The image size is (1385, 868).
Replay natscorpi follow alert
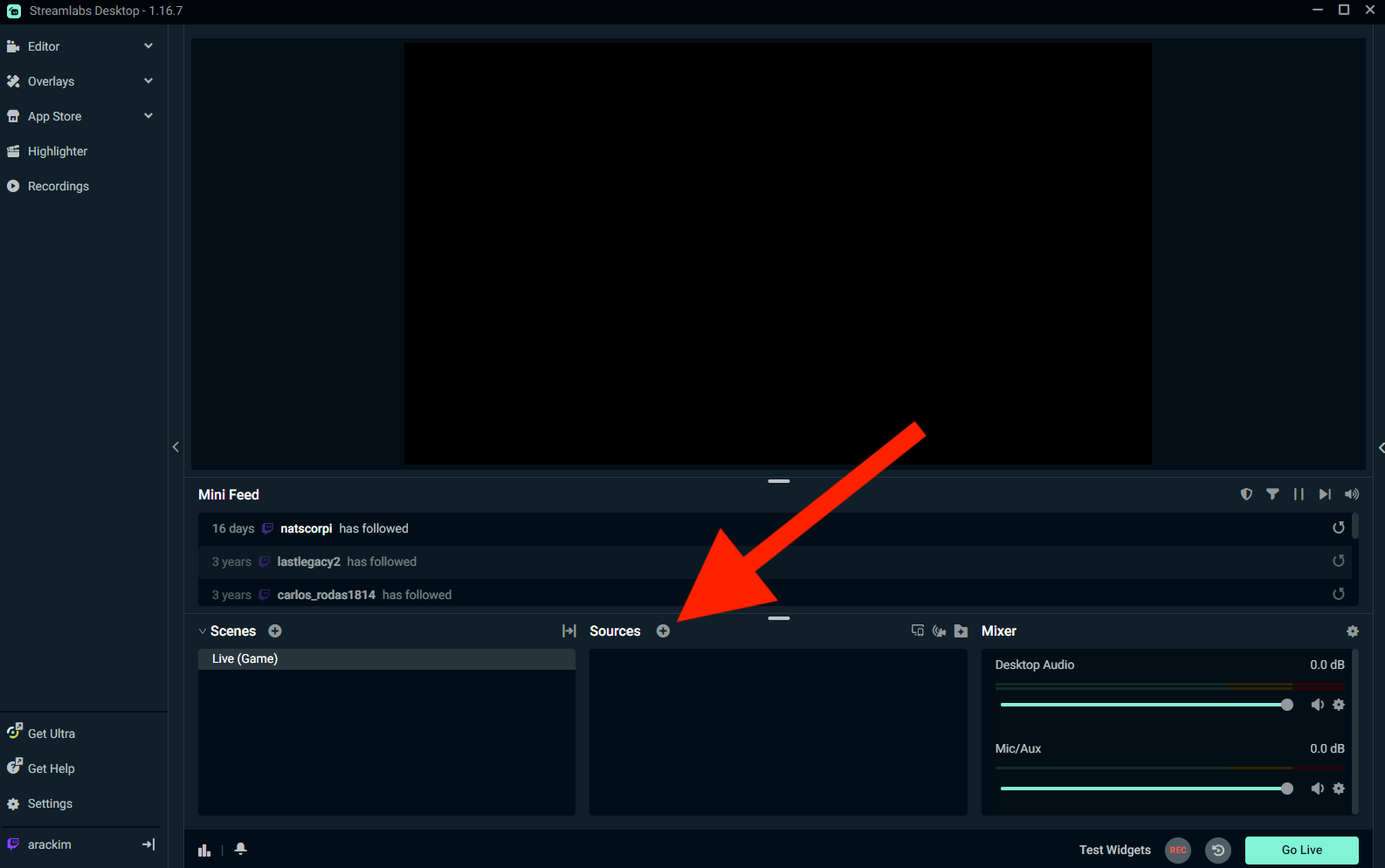(x=1339, y=527)
